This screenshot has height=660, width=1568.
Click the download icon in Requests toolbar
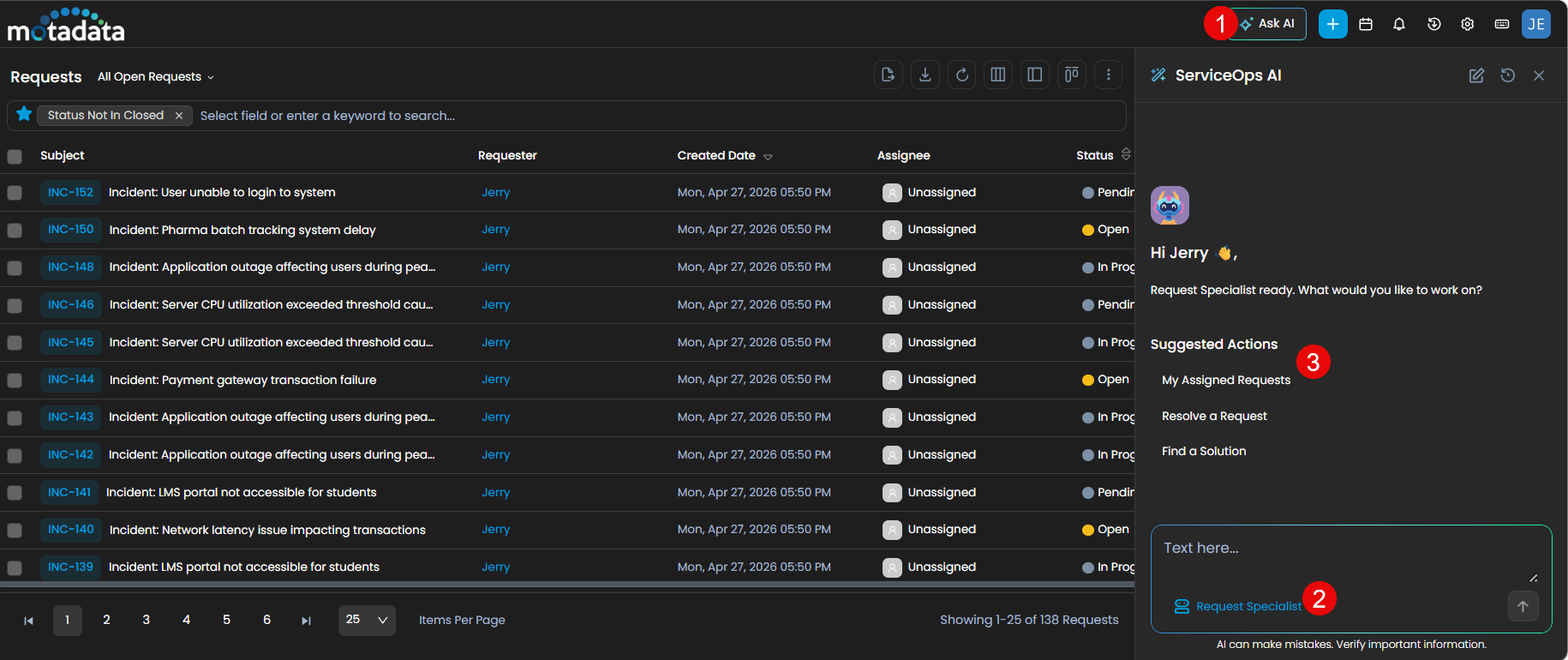coord(925,75)
